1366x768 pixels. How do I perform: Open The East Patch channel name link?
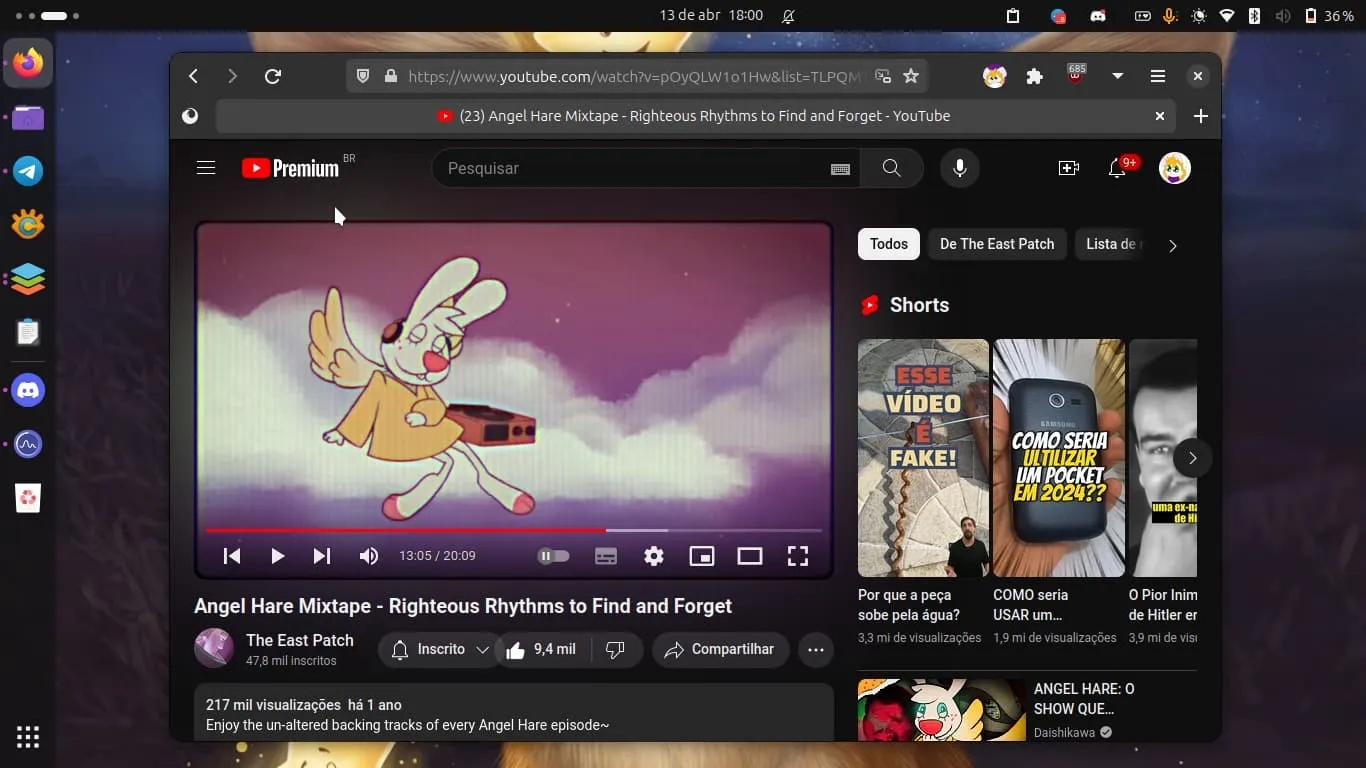pos(300,640)
